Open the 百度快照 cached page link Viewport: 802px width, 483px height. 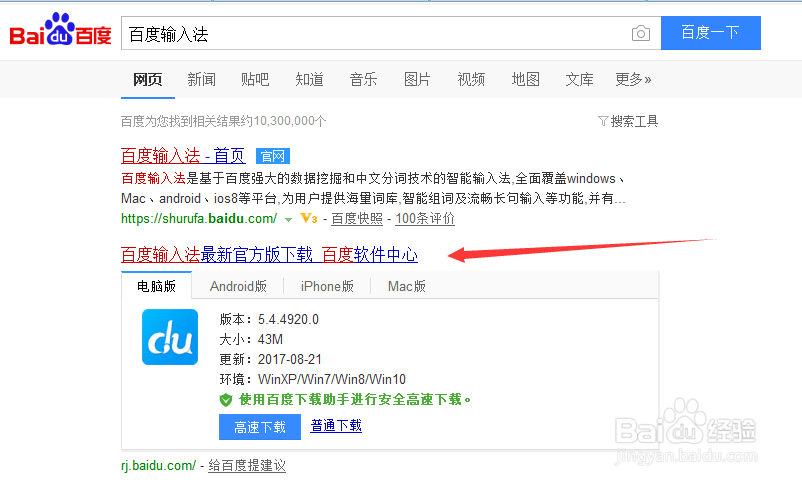357,218
